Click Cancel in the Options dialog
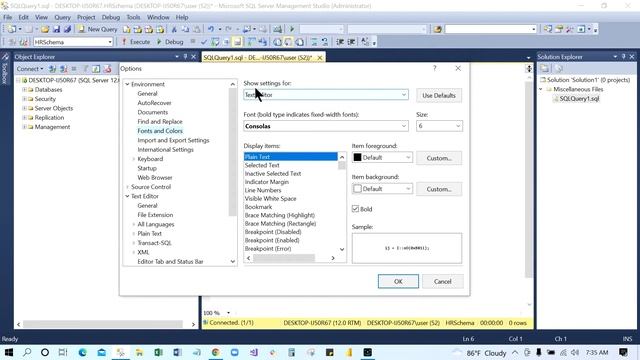The height and width of the screenshot is (360, 640). point(442,281)
